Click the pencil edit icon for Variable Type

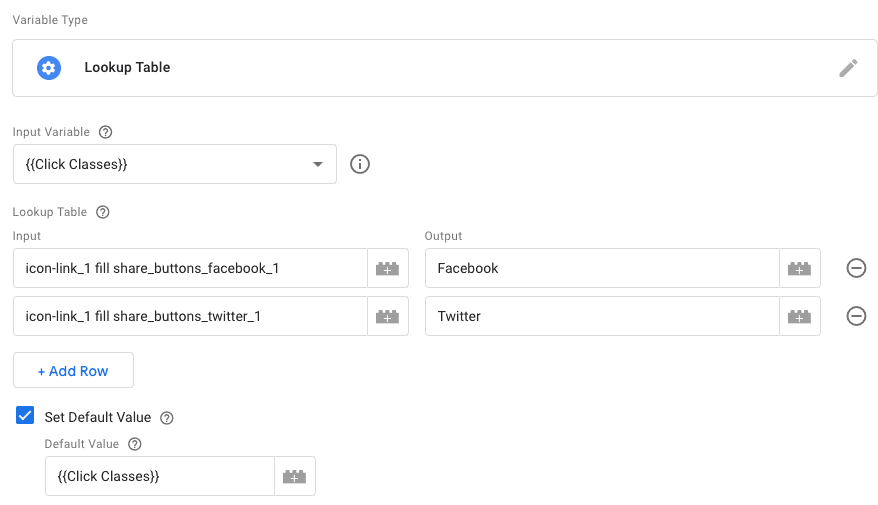pos(848,68)
